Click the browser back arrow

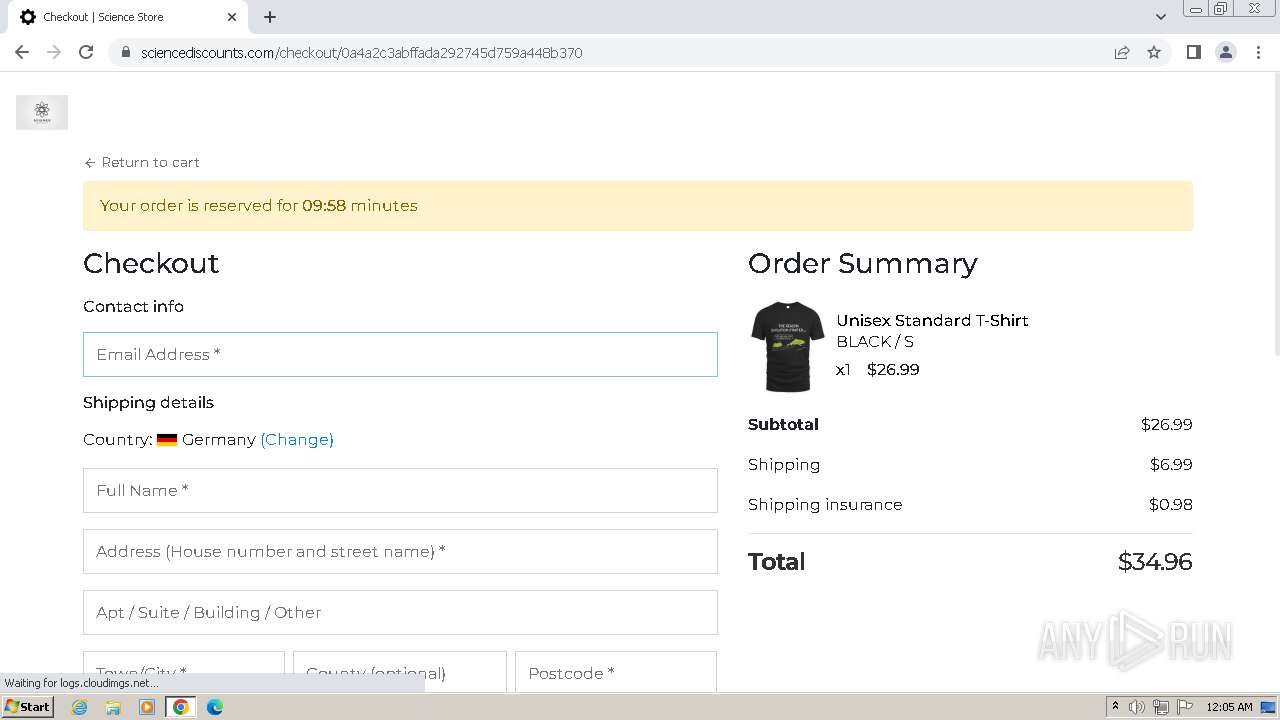click(x=22, y=53)
